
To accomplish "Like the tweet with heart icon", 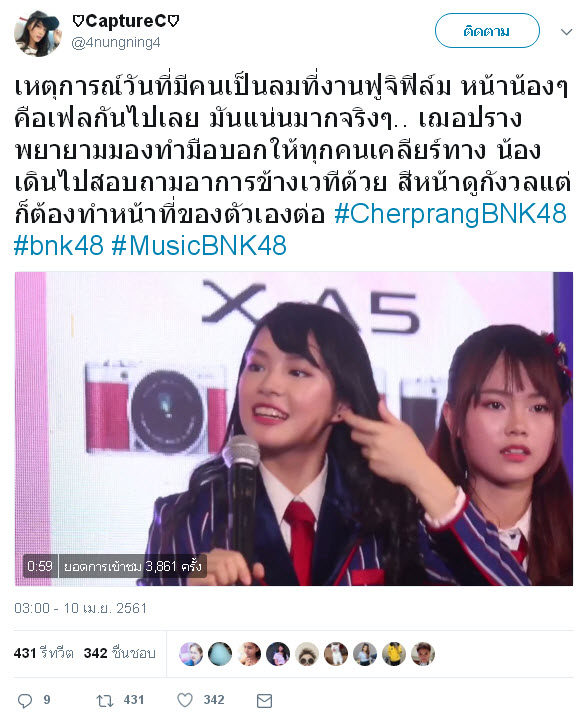I will (x=185, y=700).
